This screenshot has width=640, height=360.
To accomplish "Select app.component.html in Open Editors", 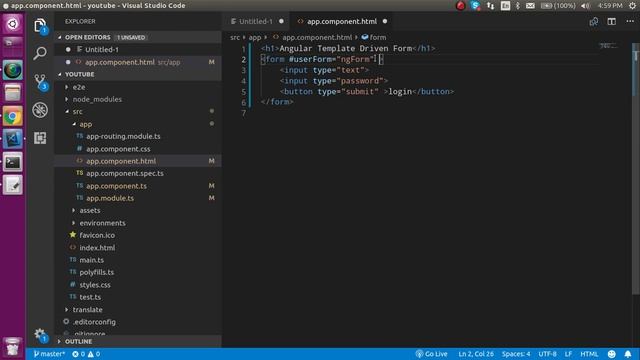I will coord(138,62).
